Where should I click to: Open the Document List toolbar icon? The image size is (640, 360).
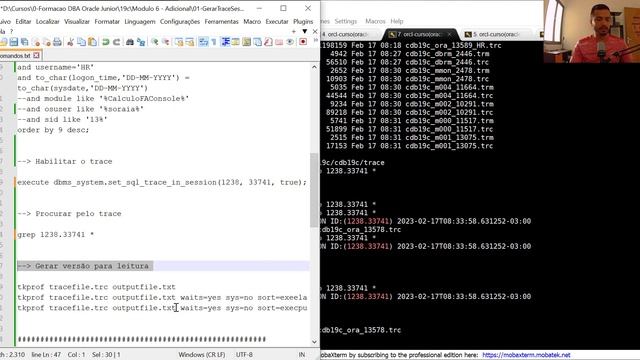258,42
